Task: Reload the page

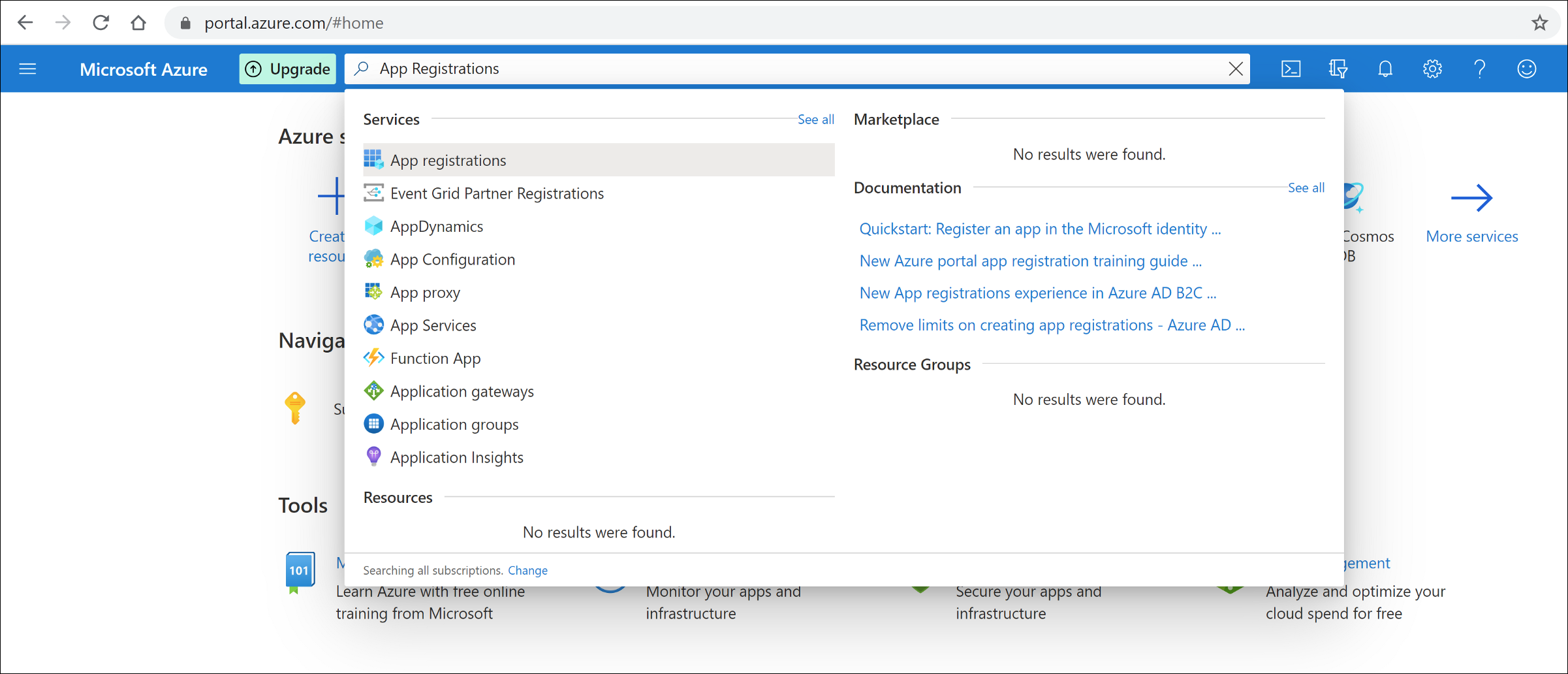Action: (x=101, y=23)
